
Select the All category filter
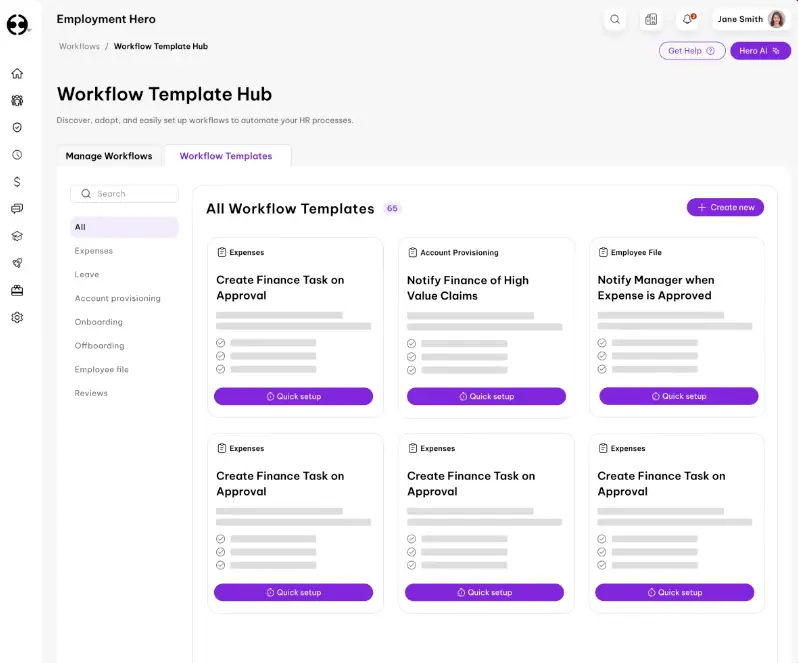click(x=124, y=227)
